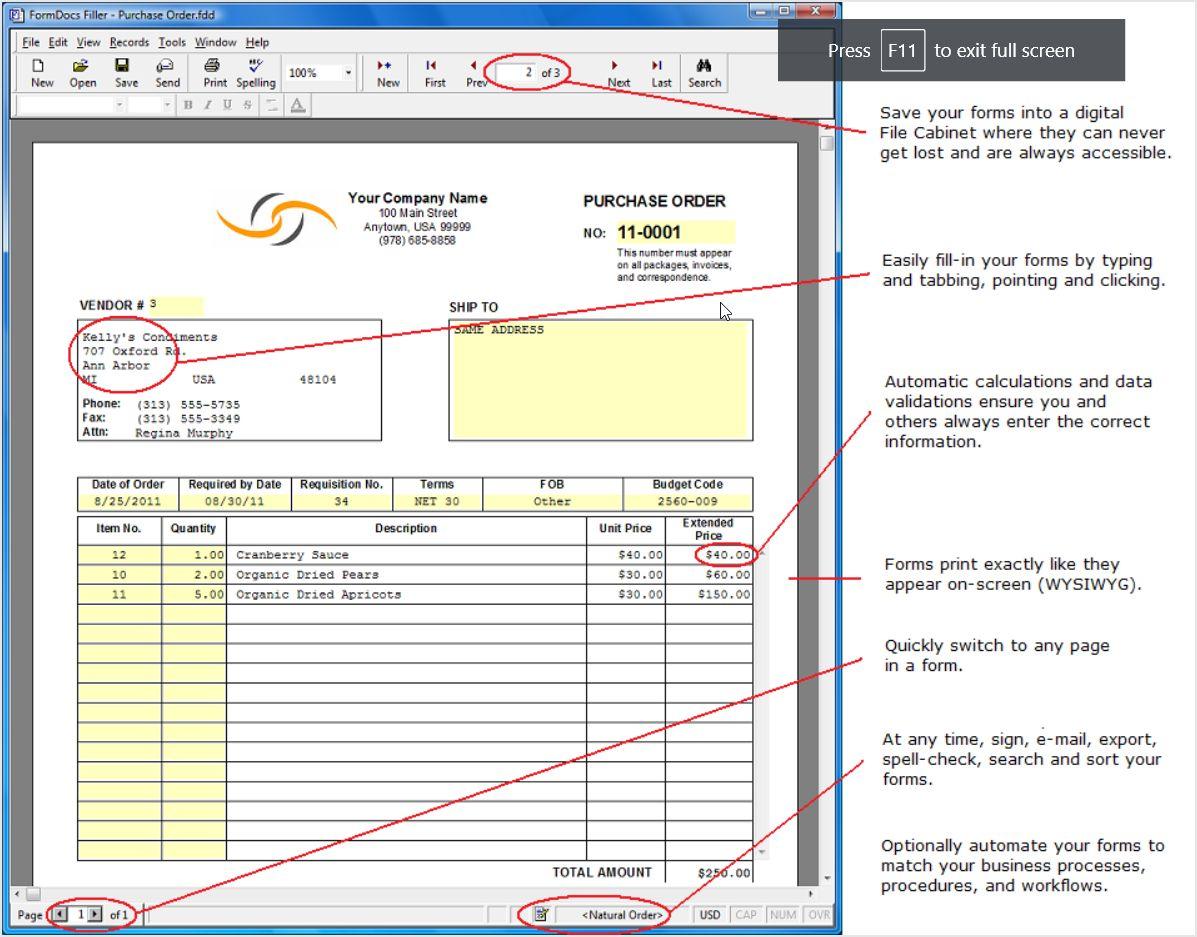Image resolution: width=1197 pixels, height=937 pixels.
Task: Go to previous page using status bar arrow
Action: [60, 914]
